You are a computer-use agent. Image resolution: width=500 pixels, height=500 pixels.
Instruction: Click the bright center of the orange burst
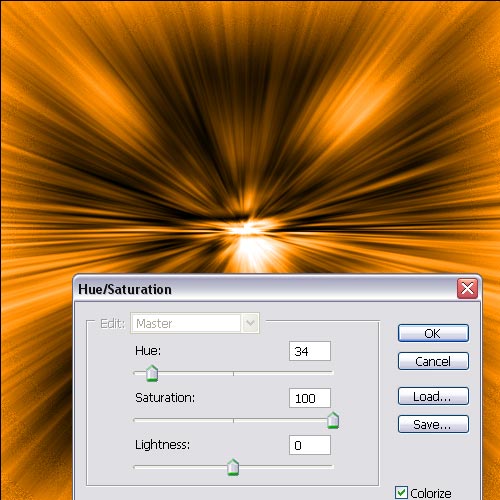pyautogui.click(x=247, y=230)
